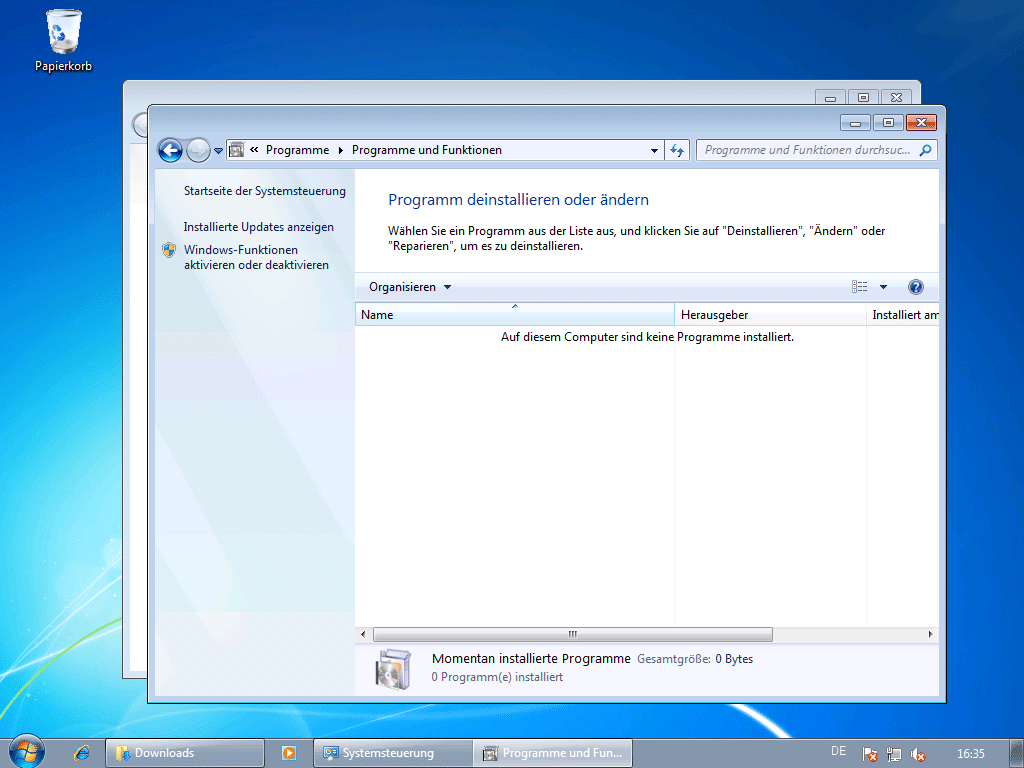Refresh the Programme und Funktionen view

click(x=677, y=150)
